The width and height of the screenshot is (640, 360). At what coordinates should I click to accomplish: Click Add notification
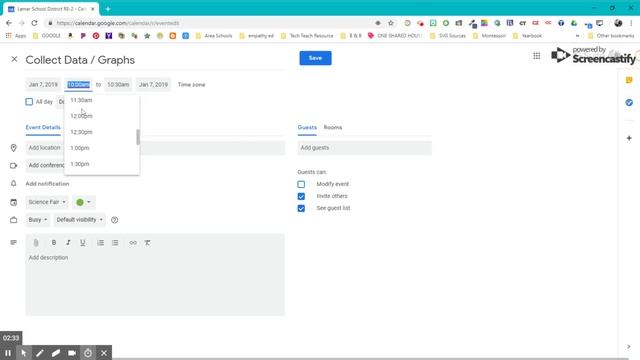click(47, 184)
